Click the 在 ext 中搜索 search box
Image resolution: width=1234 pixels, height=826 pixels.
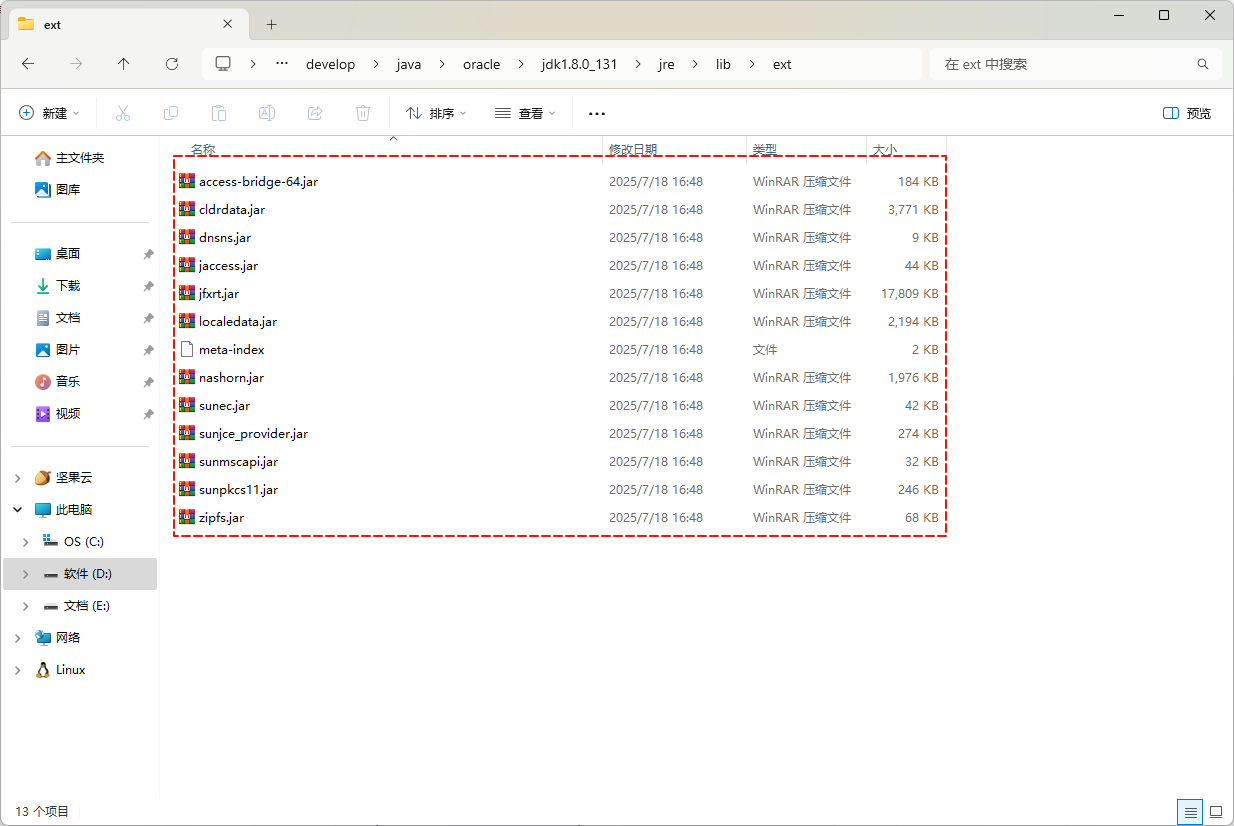click(x=1065, y=64)
